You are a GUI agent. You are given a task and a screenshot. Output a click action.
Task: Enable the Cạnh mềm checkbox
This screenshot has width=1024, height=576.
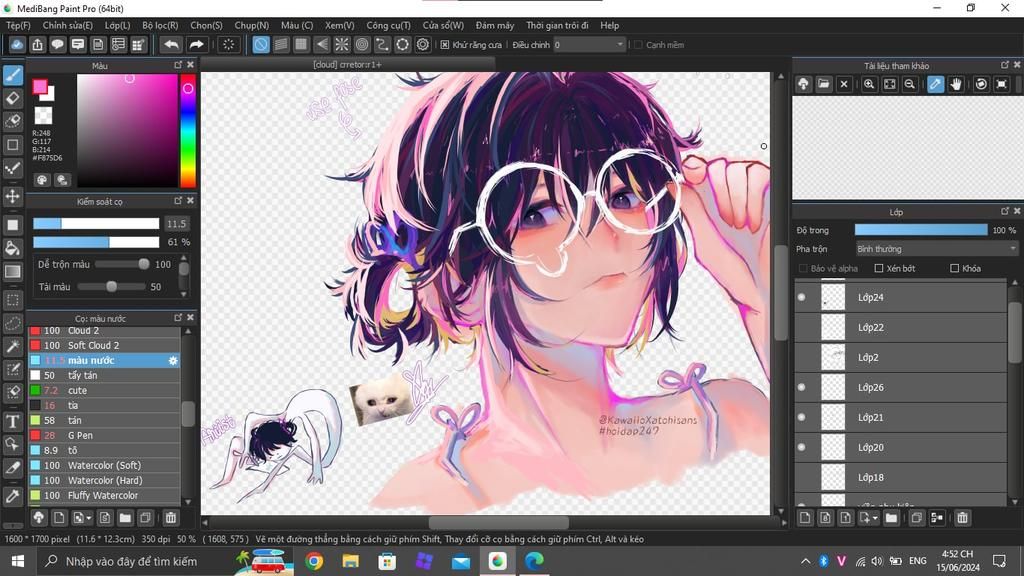coord(638,45)
